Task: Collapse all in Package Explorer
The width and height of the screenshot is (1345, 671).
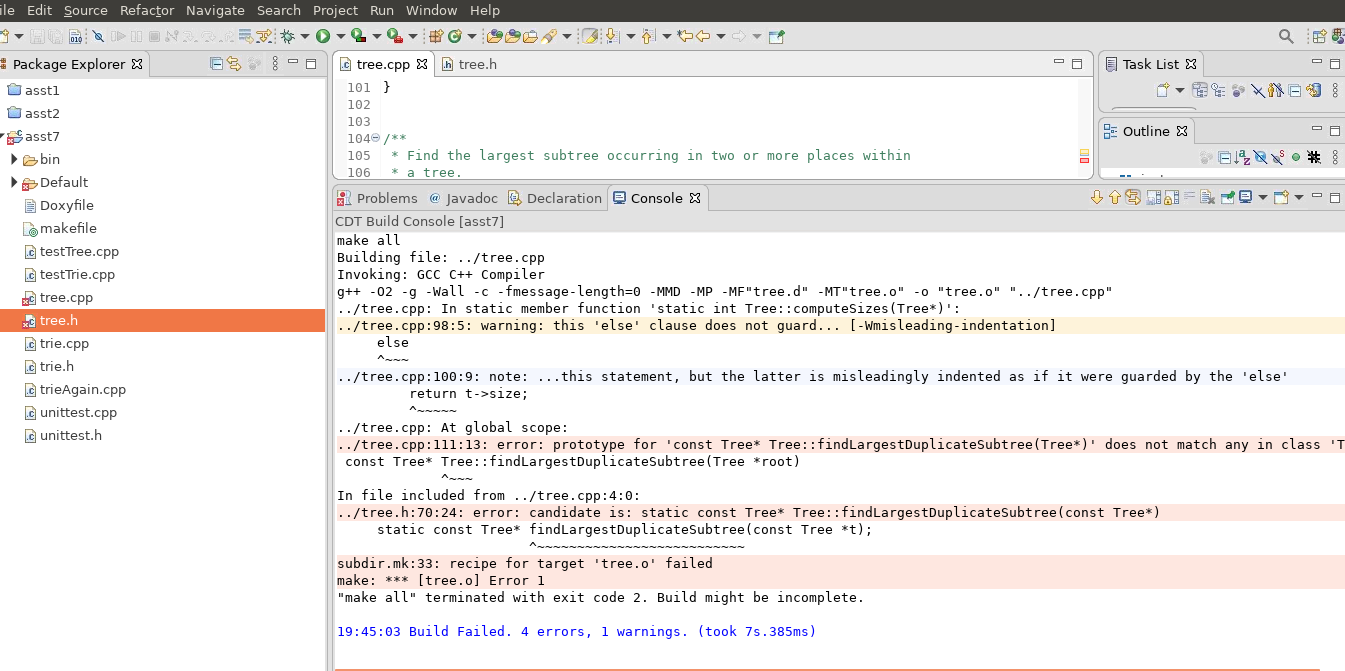Action: click(x=216, y=64)
